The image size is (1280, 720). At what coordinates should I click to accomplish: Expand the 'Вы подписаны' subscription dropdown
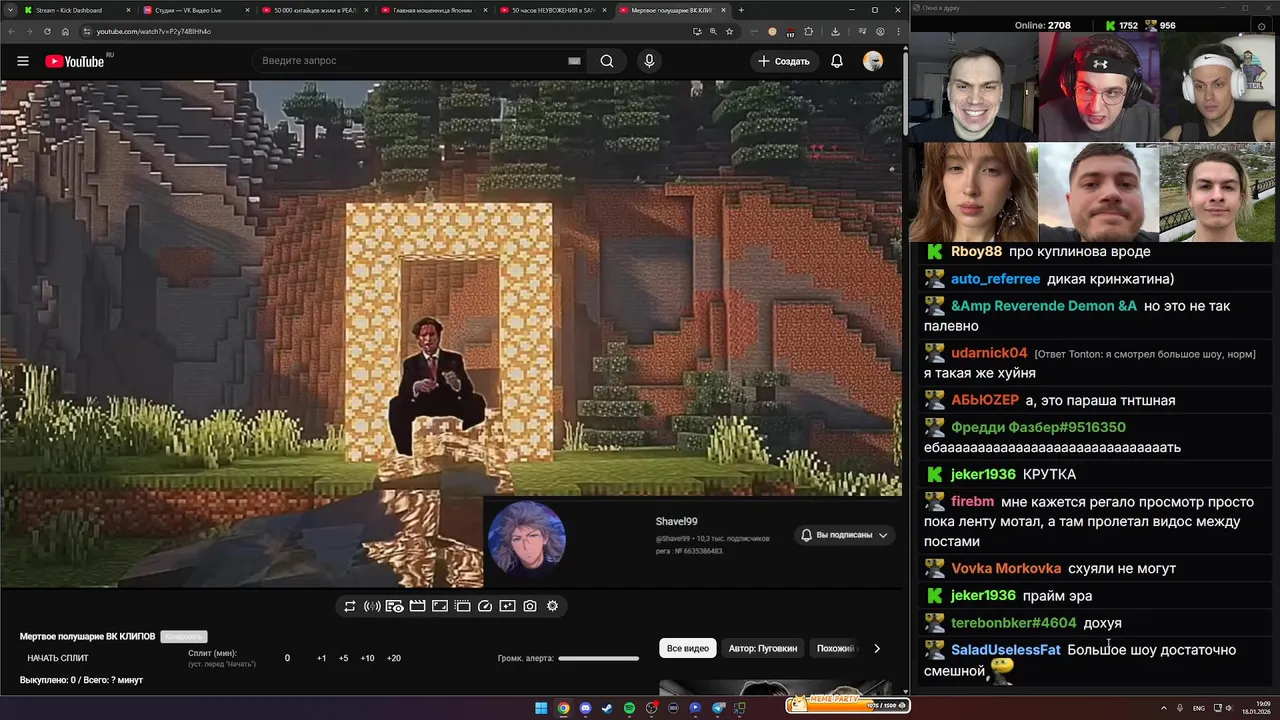click(x=844, y=535)
